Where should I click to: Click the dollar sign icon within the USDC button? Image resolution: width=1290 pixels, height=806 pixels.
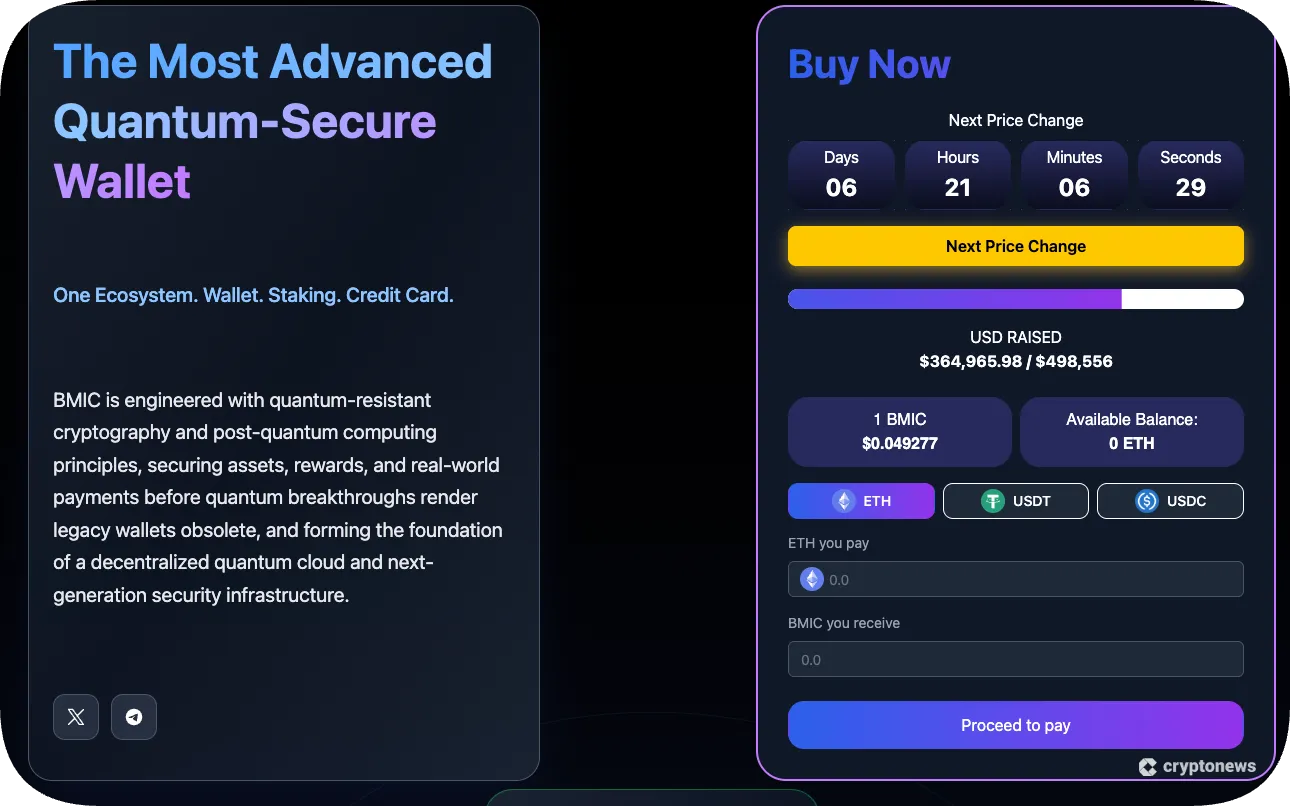[1147, 501]
